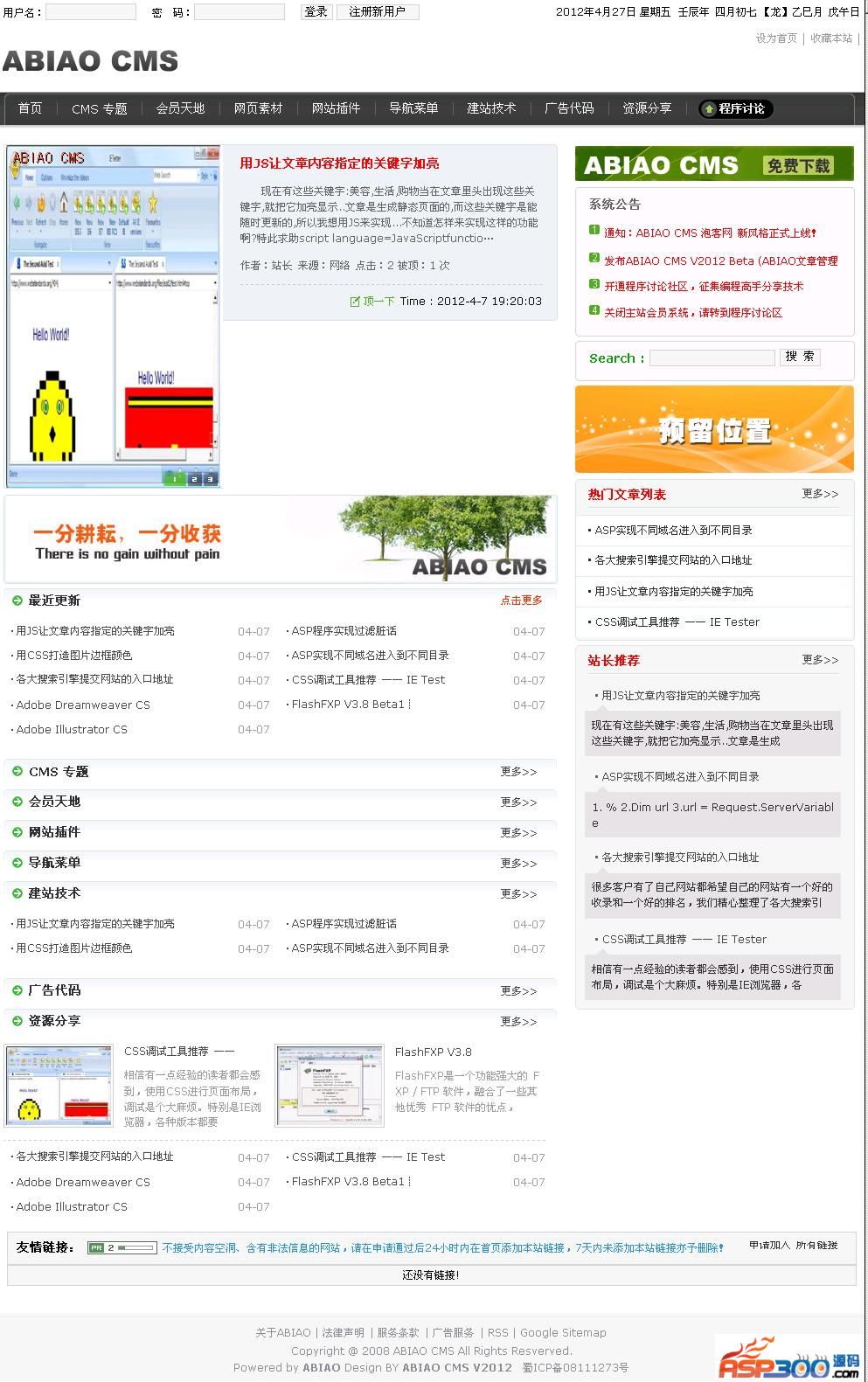Image resolution: width=868 pixels, height=1382 pixels.
Task: Open FlashFXP V3.8 thumbnail in 资源分享
Action: click(330, 1085)
